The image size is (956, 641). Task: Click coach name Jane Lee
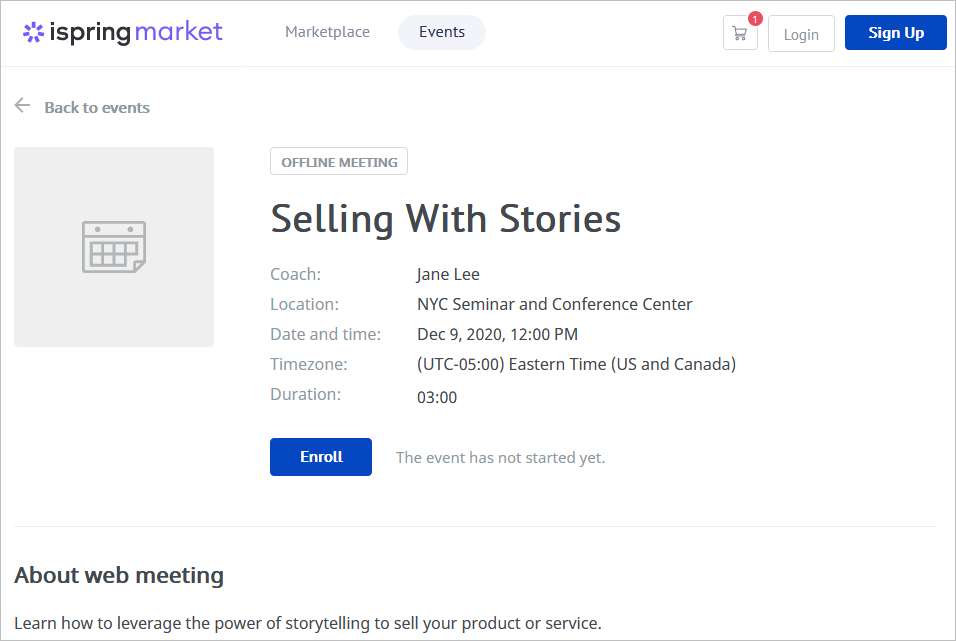click(448, 274)
